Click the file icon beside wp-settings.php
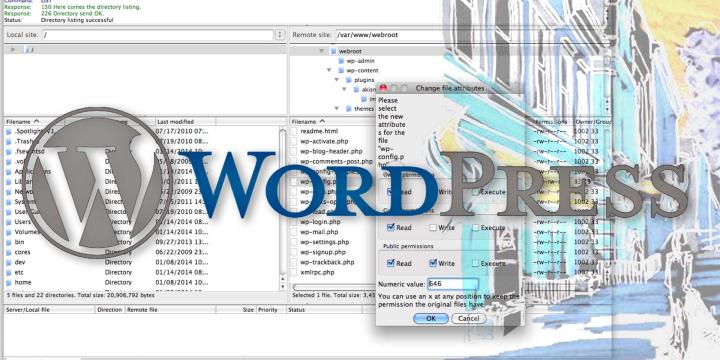720x360 pixels. (294, 242)
